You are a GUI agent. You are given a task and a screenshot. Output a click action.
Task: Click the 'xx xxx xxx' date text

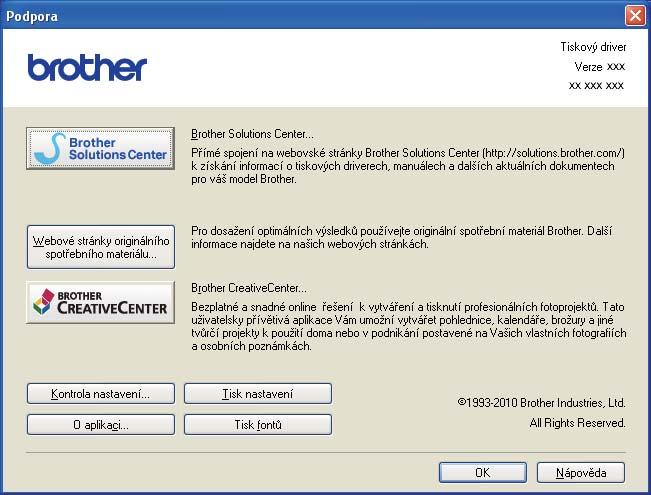(x=596, y=86)
